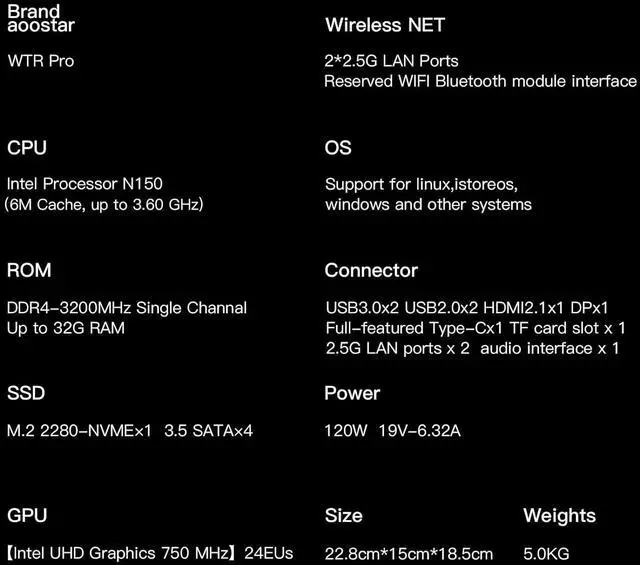Viewport: 640px width, 565px height.
Task: Click the ROM section heading
Action: click(x=29, y=271)
